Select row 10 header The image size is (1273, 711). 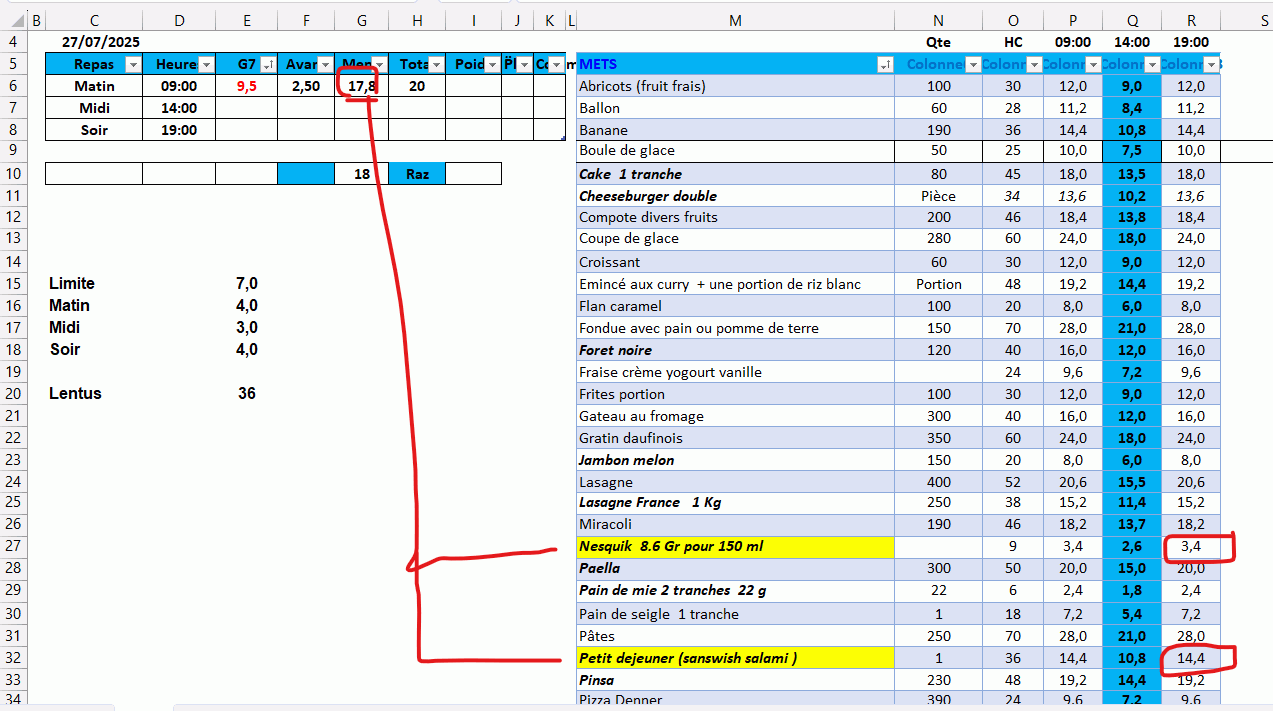(x=13, y=174)
